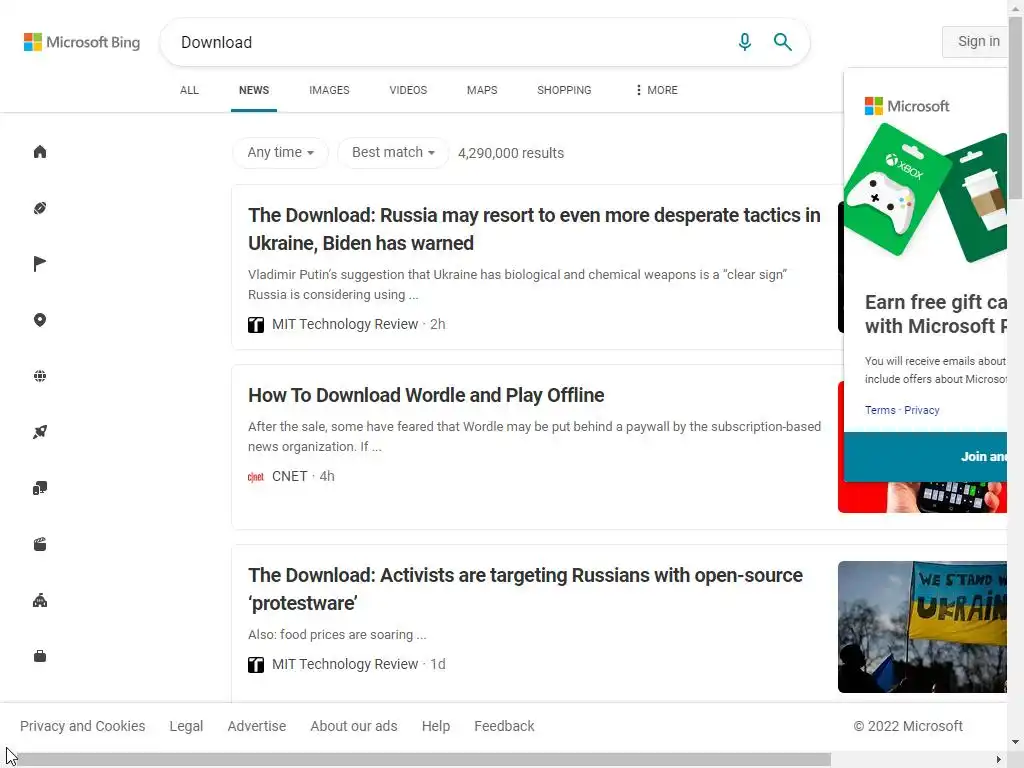The height and width of the screenshot is (768, 1024).
Task: Open the Advertise footer link
Action: click(257, 726)
